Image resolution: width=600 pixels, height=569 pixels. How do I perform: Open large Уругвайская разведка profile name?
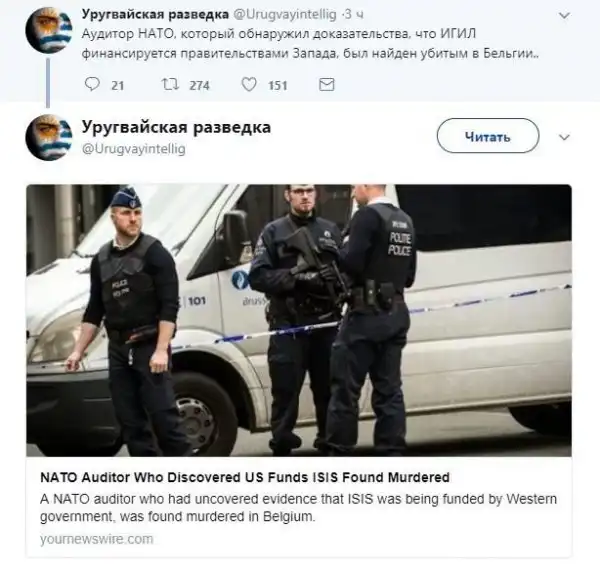[x=176, y=127]
